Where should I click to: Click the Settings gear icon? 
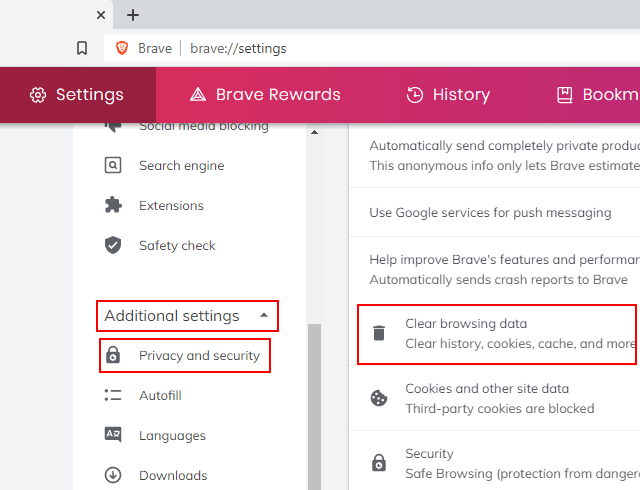point(38,95)
